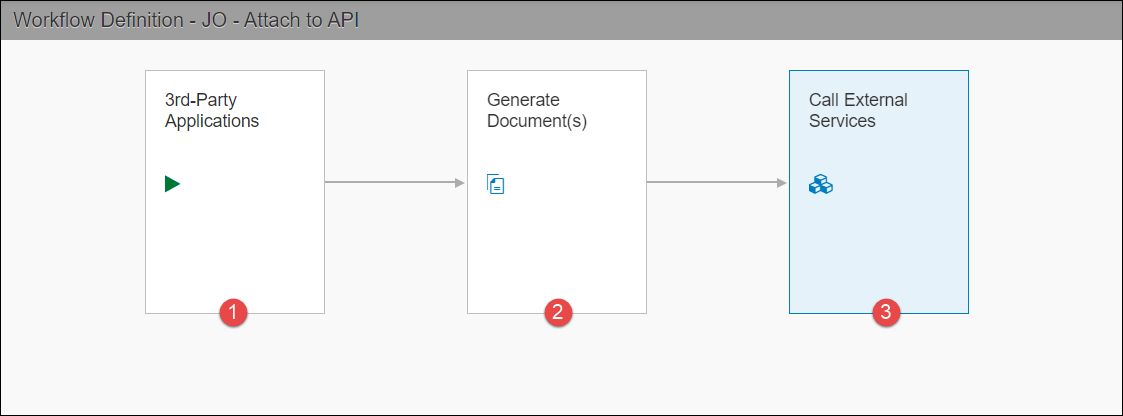Click connector line leaving 3rd-Party Applications step

pyautogui.click(x=388, y=183)
